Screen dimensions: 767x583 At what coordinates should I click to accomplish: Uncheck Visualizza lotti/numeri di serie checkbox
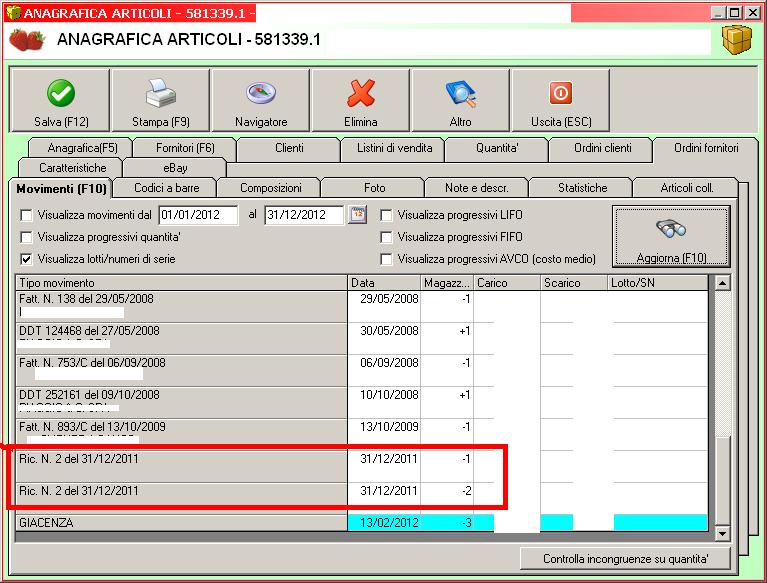pyautogui.click(x=26, y=259)
